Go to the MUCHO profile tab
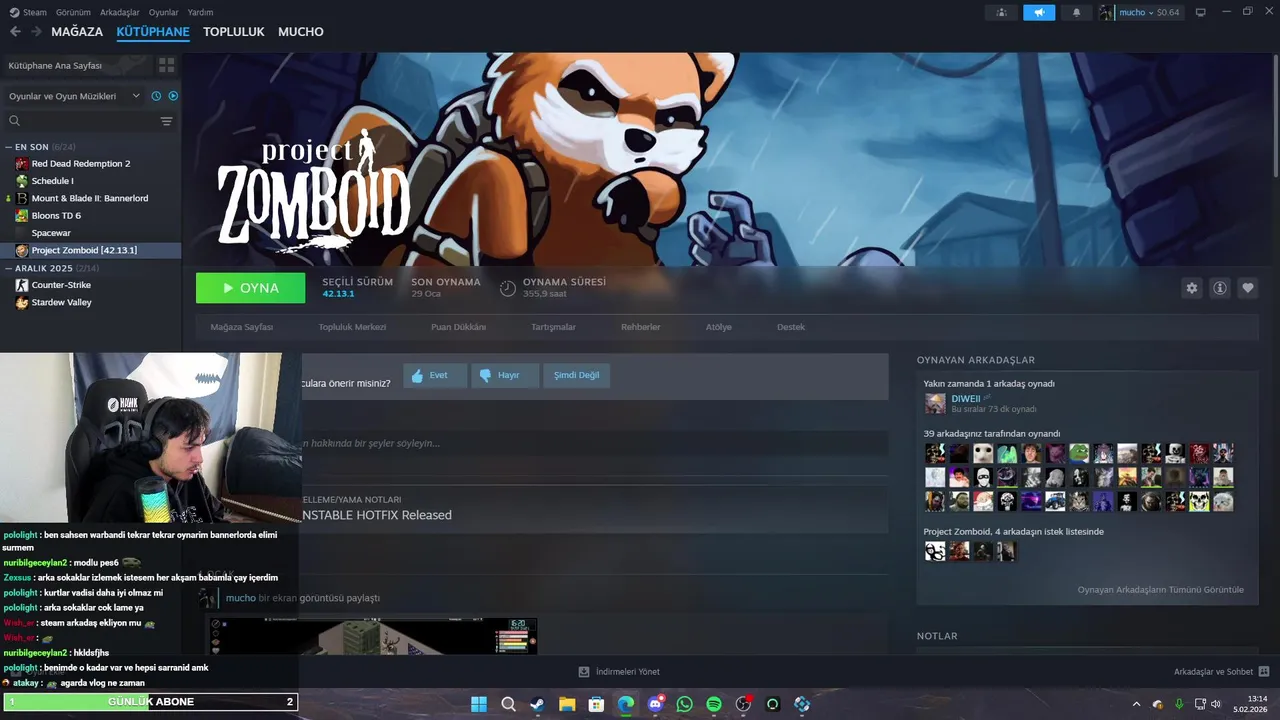The height and width of the screenshot is (720, 1280). coord(301,32)
